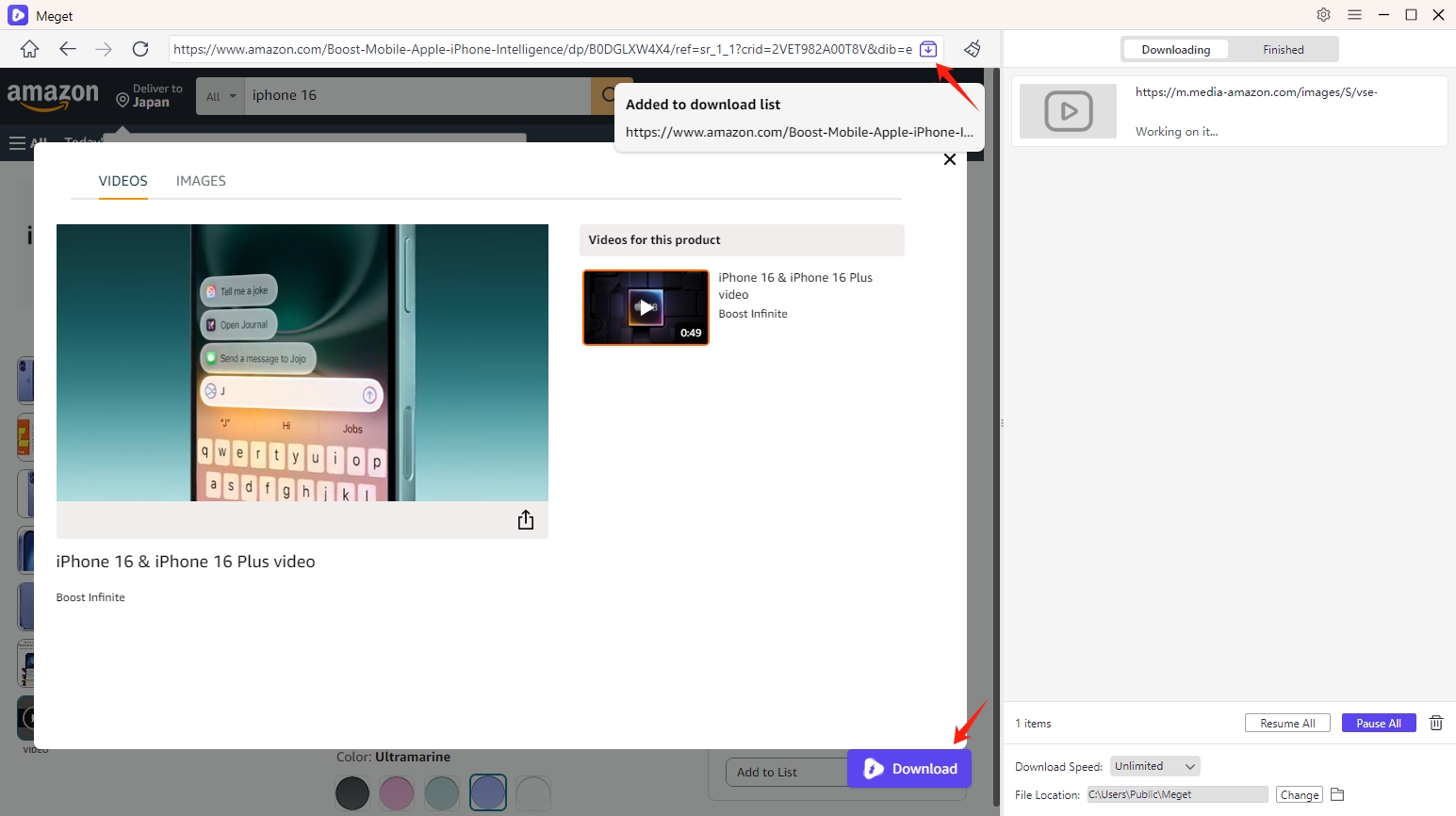Open the Download Speed Unlimited dropdown
The width and height of the screenshot is (1456, 816).
point(1155,766)
